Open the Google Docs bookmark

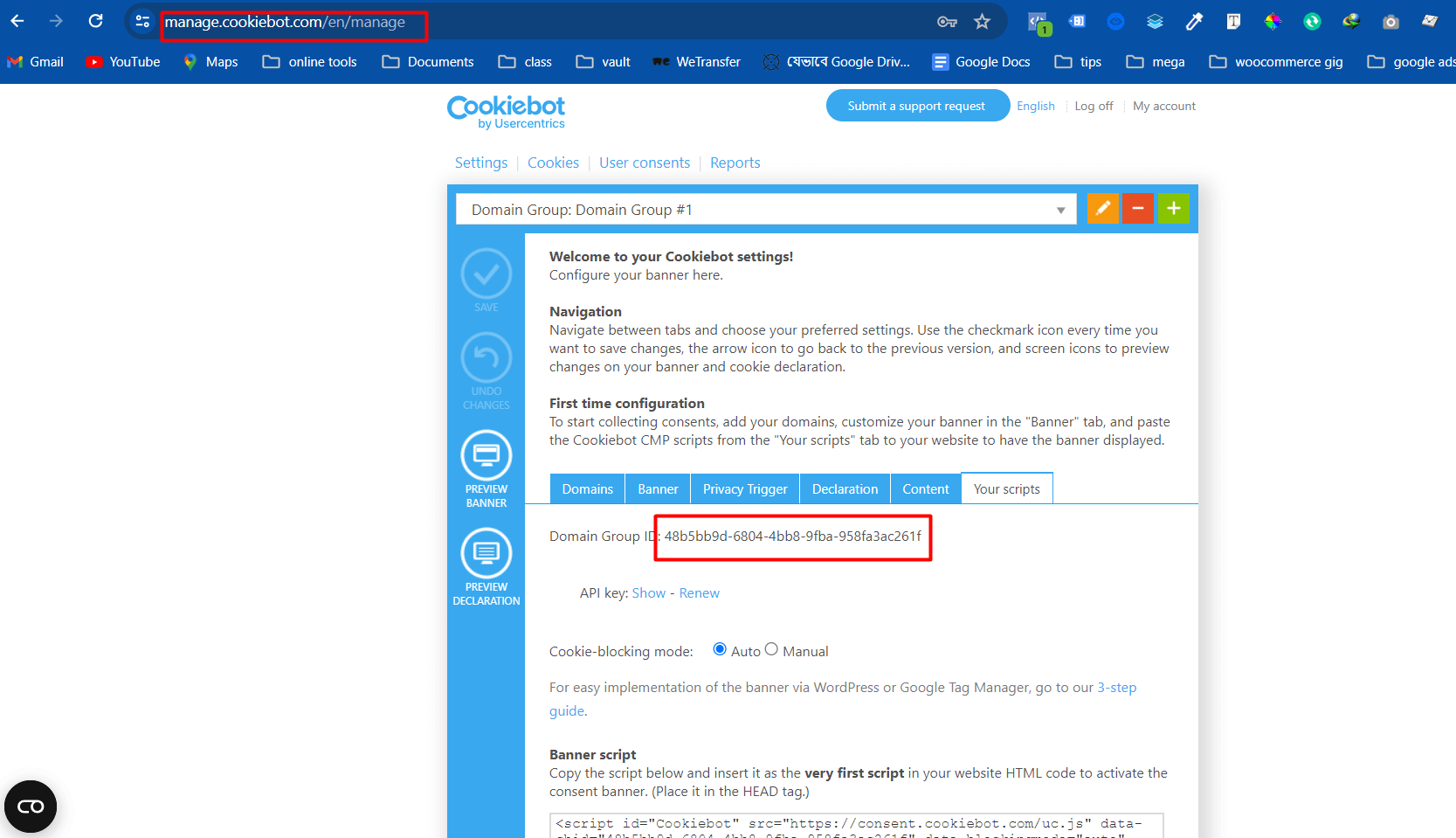[982, 62]
